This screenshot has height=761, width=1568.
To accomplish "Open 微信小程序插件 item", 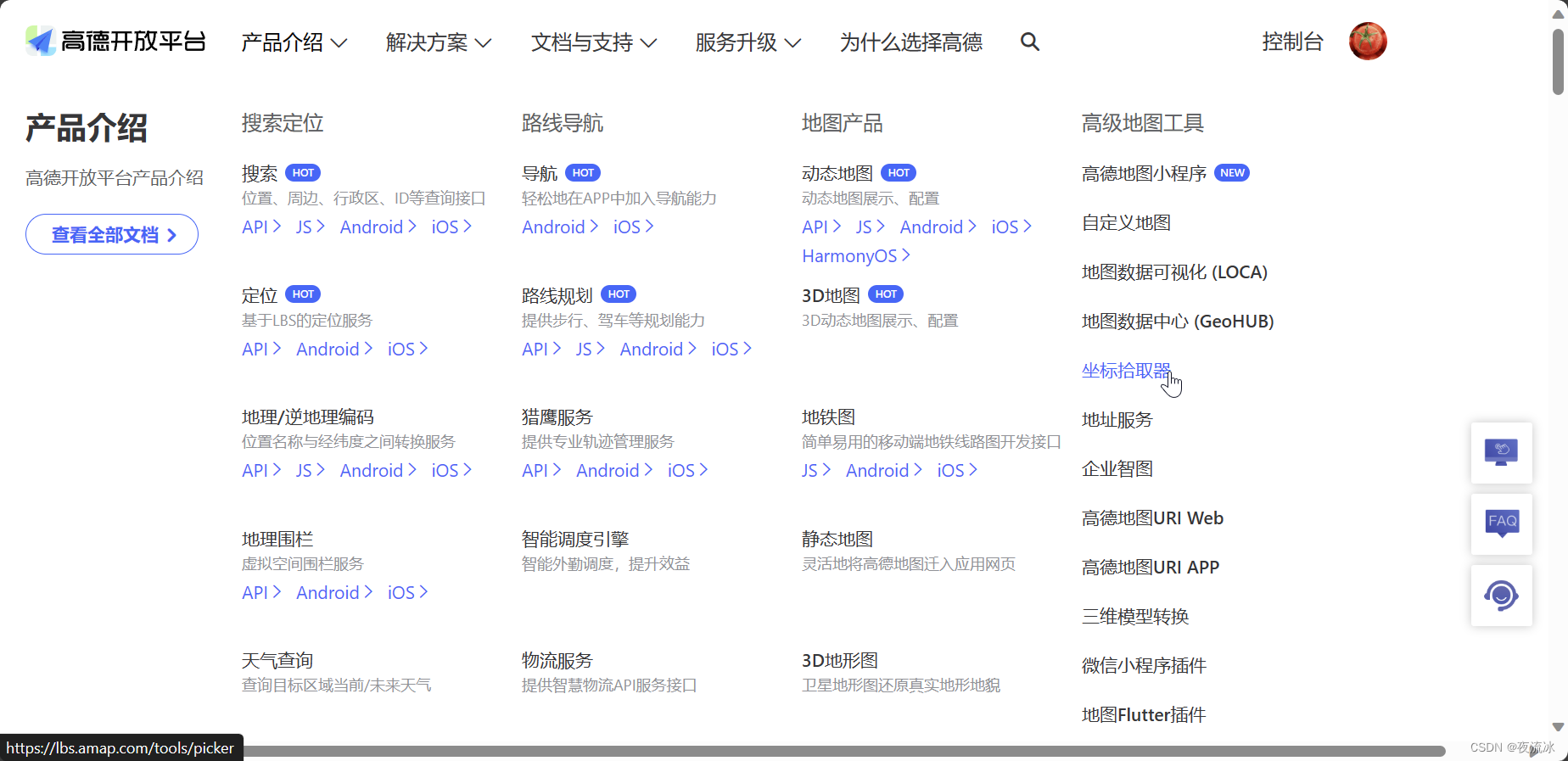I will click(1144, 666).
